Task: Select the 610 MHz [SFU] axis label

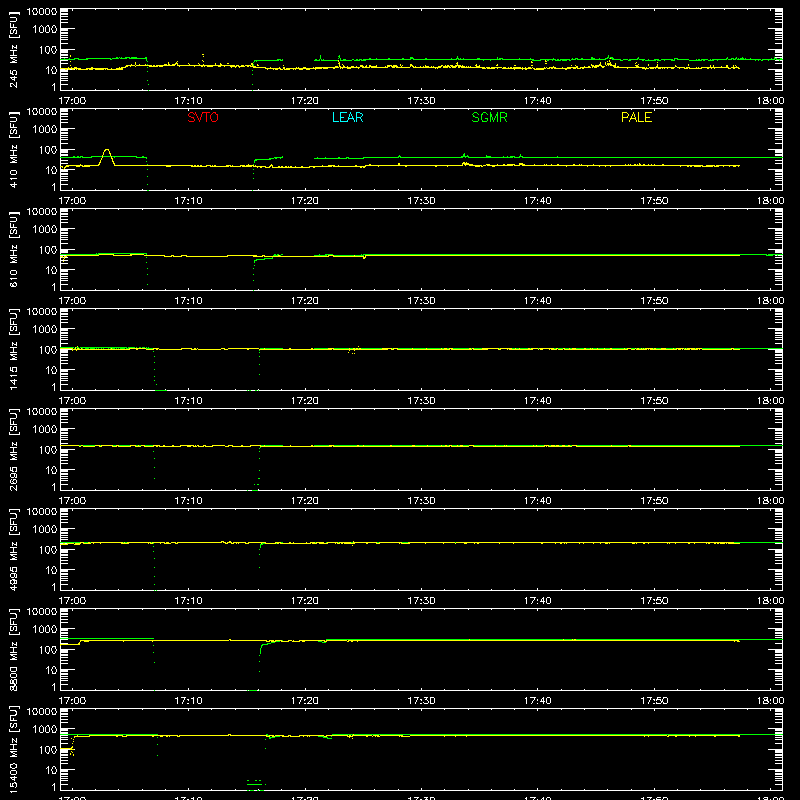Action: [x=13, y=249]
